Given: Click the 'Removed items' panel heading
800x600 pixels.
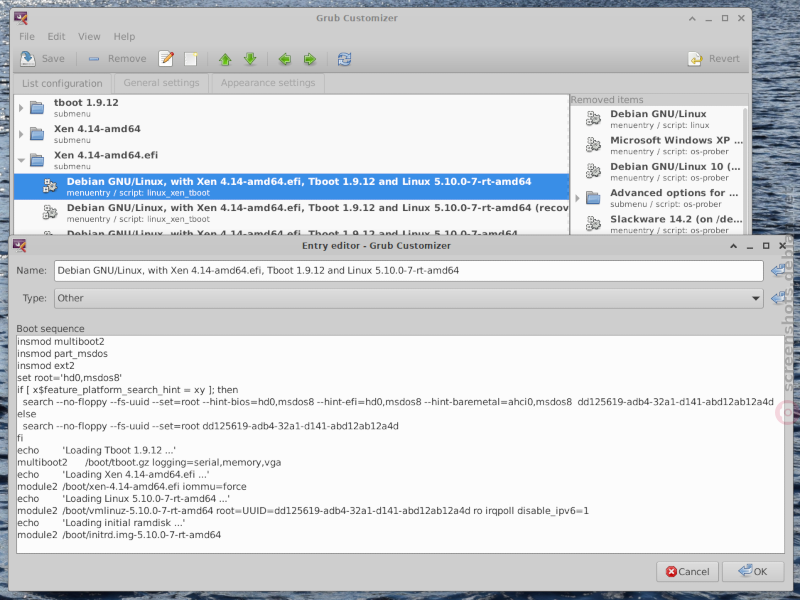Looking at the screenshot, I should (x=607, y=99).
